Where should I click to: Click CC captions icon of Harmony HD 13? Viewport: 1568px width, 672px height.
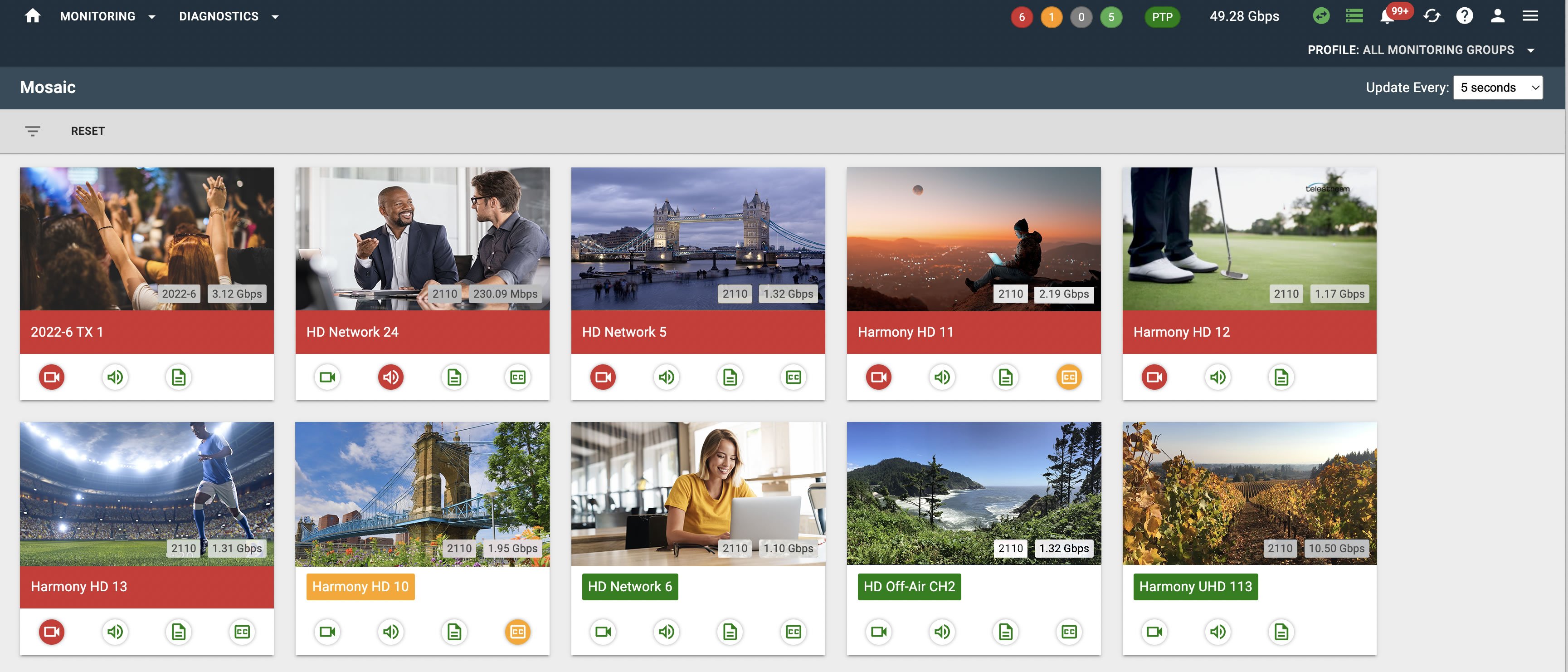click(x=242, y=632)
